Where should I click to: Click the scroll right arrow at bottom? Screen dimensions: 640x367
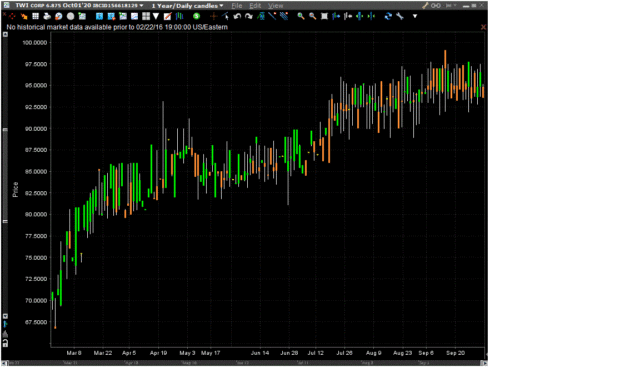[484, 363]
